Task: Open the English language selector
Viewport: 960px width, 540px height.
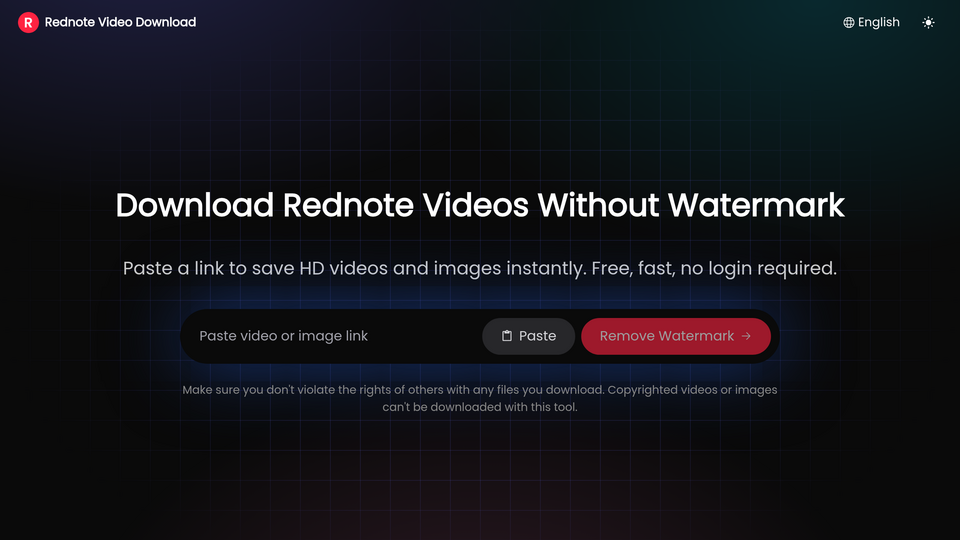Action: (x=871, y=23)
